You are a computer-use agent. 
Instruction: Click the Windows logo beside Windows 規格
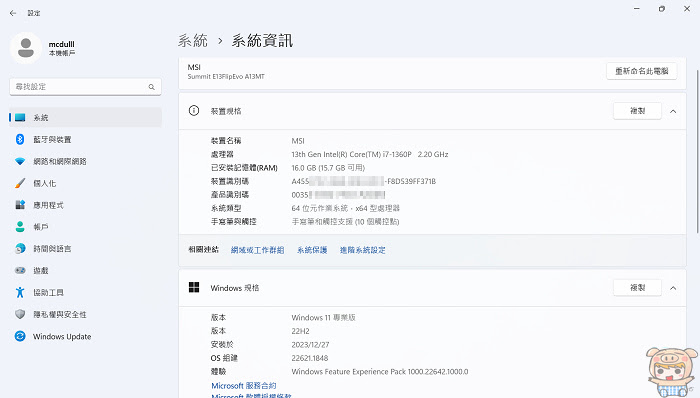point(194,287)
